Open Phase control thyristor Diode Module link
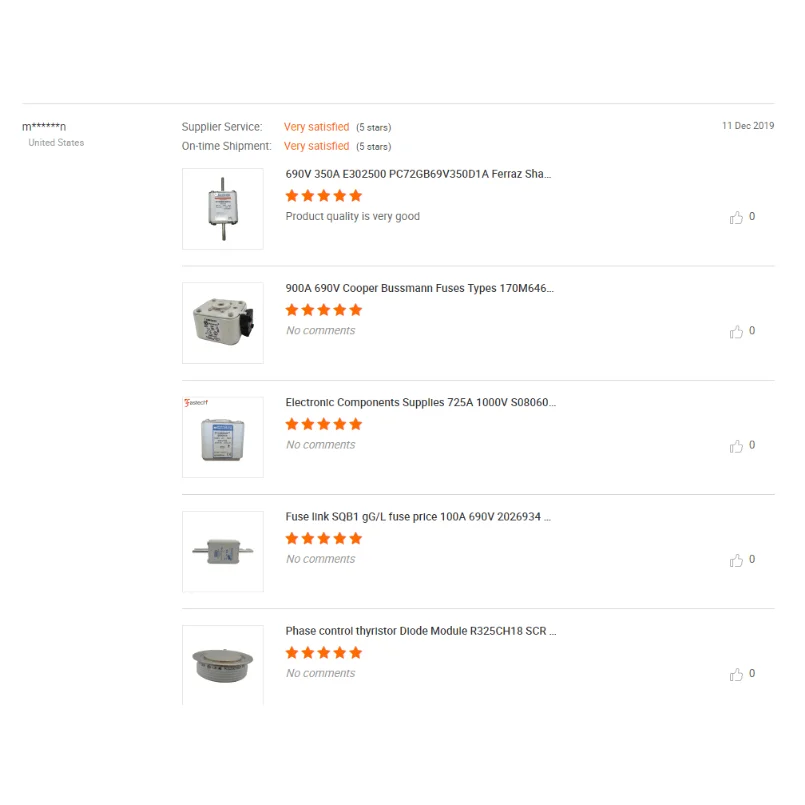Screen dimensions: 805x805 [x=421, y=631]
